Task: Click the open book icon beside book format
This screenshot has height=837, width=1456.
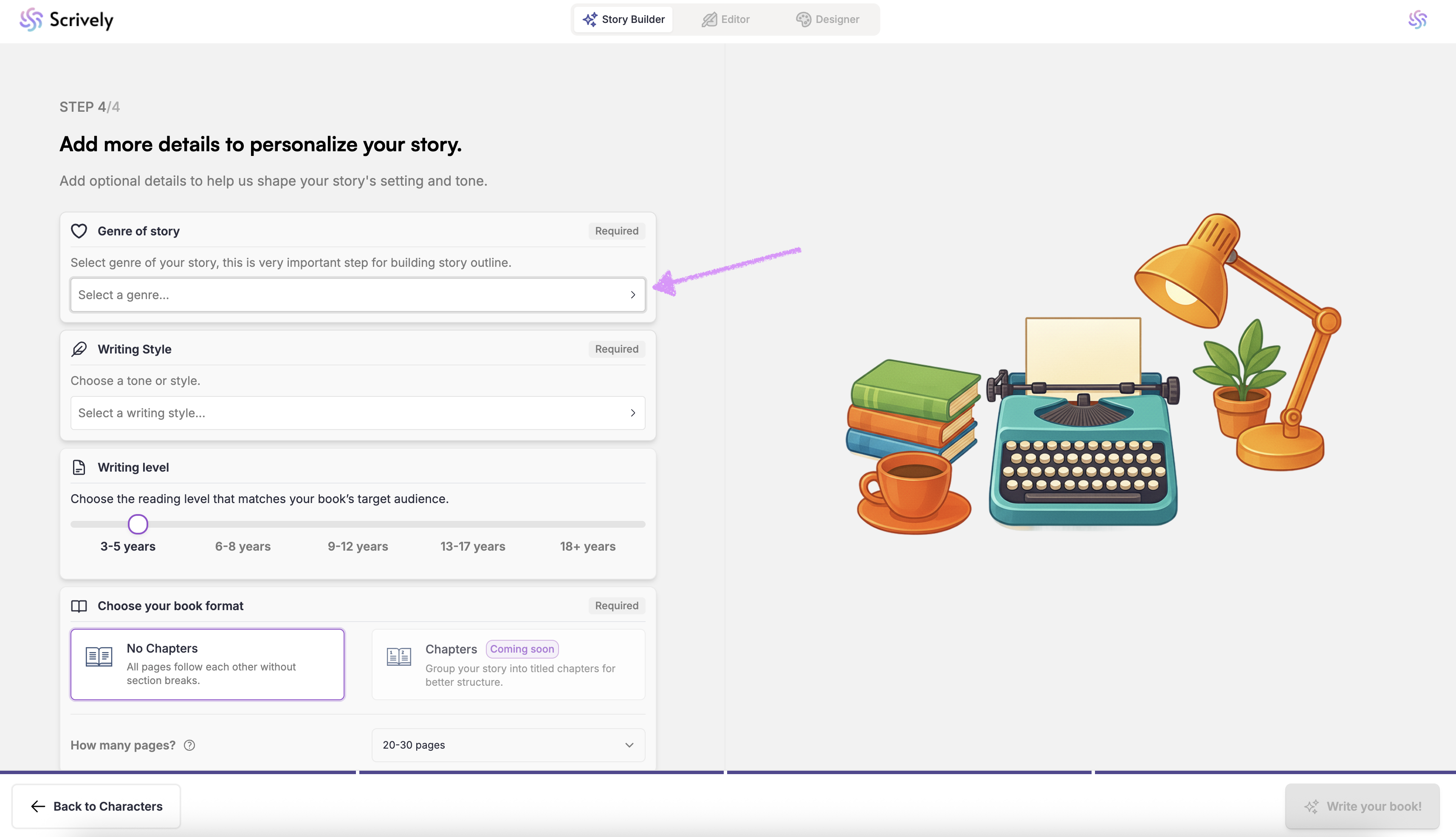Action: point(79,606)
